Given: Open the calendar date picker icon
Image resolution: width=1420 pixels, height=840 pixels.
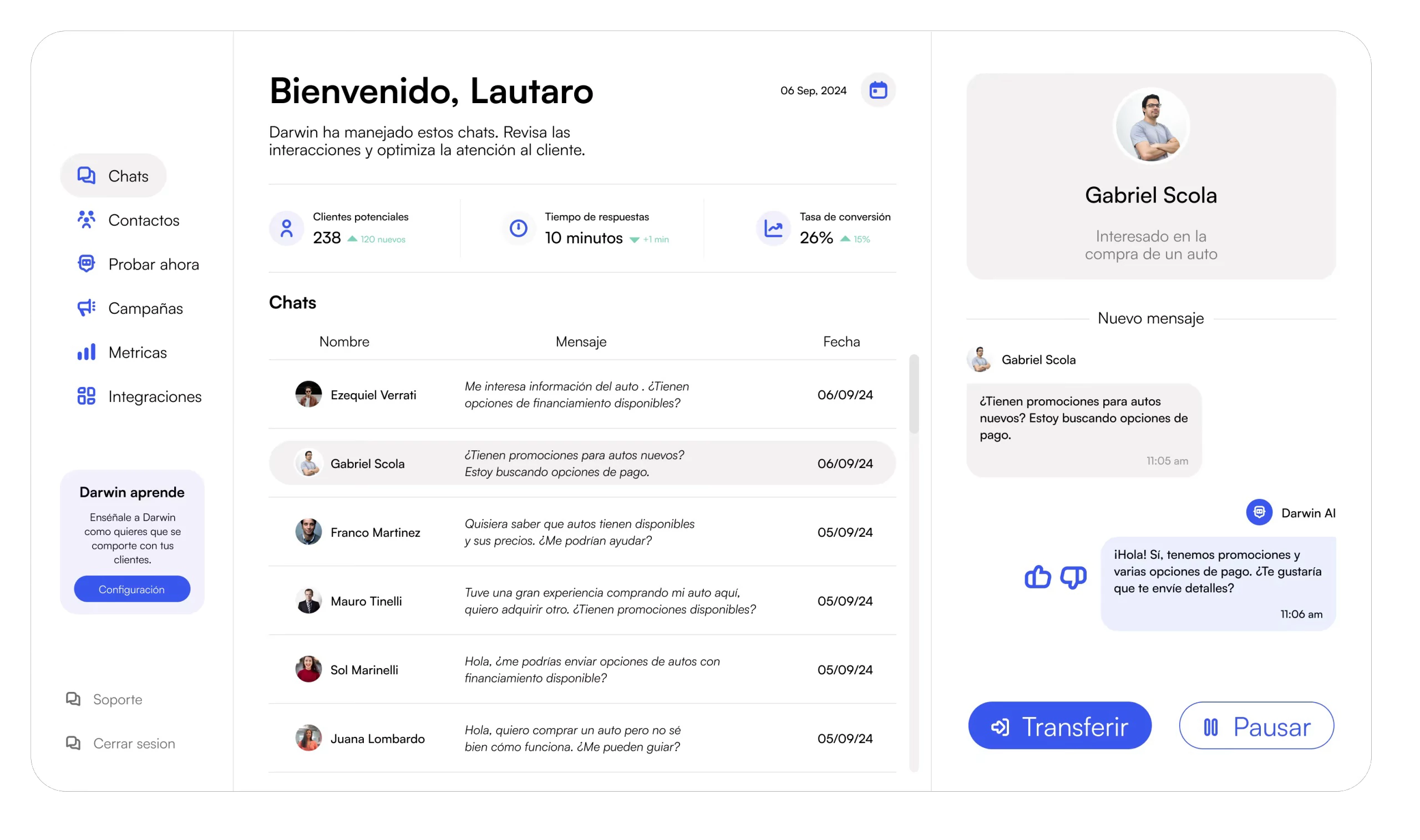Looking at the screenshot, I should coord(878,90).
